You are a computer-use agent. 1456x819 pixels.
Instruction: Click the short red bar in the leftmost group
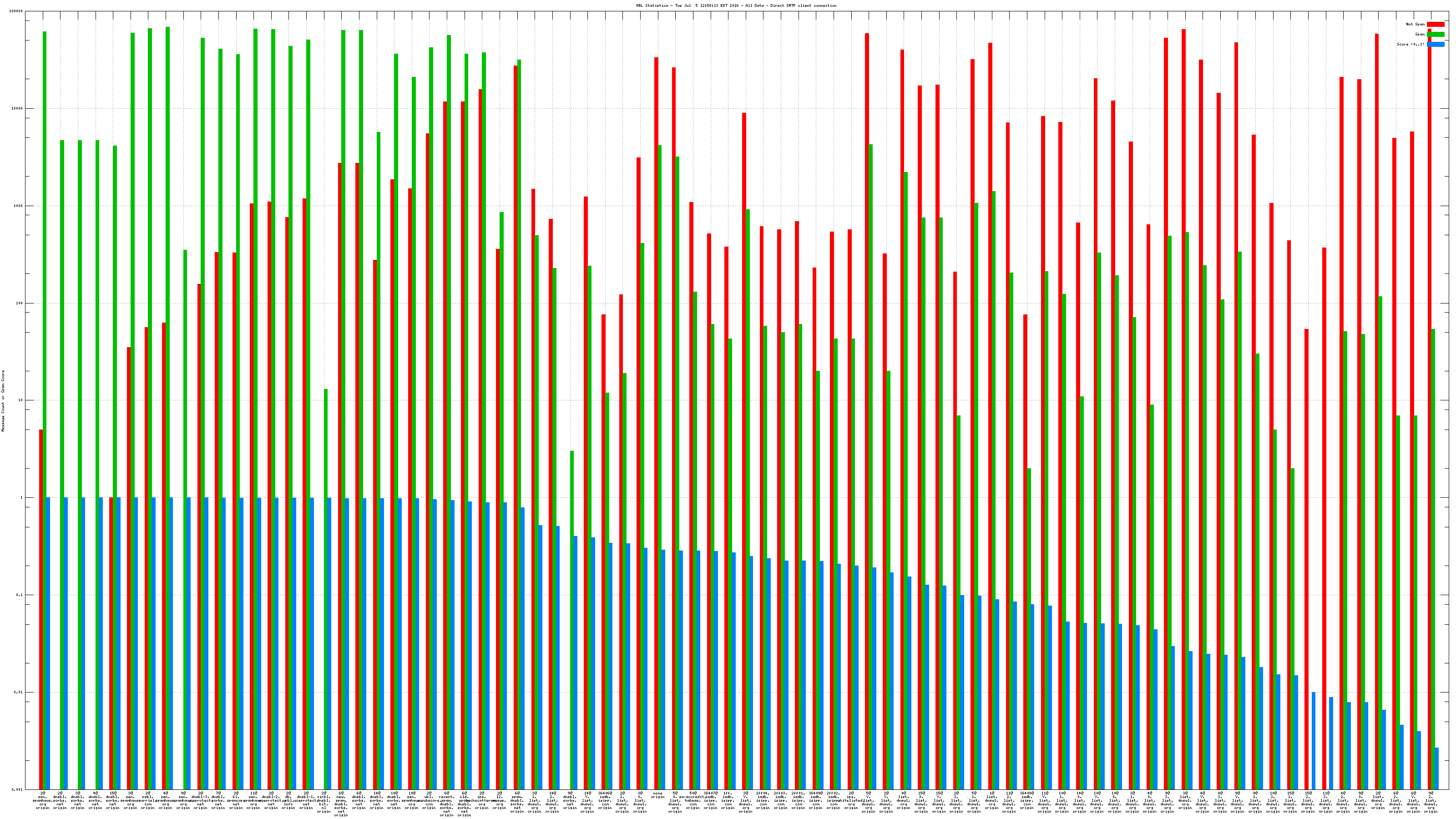(x=40, y=609)
